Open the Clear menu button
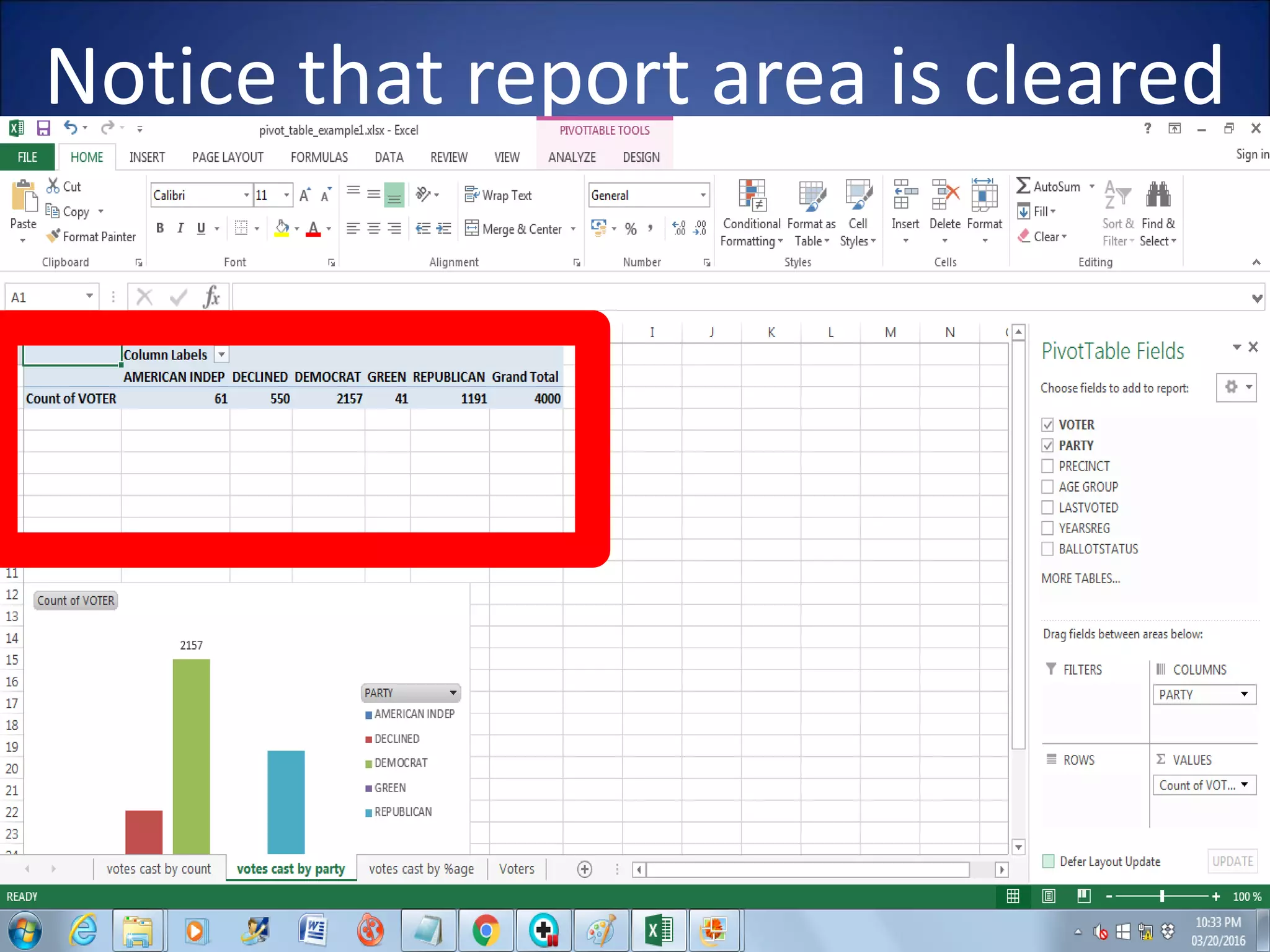Viewport: 1270px width, 952px height. point(1043,236)
